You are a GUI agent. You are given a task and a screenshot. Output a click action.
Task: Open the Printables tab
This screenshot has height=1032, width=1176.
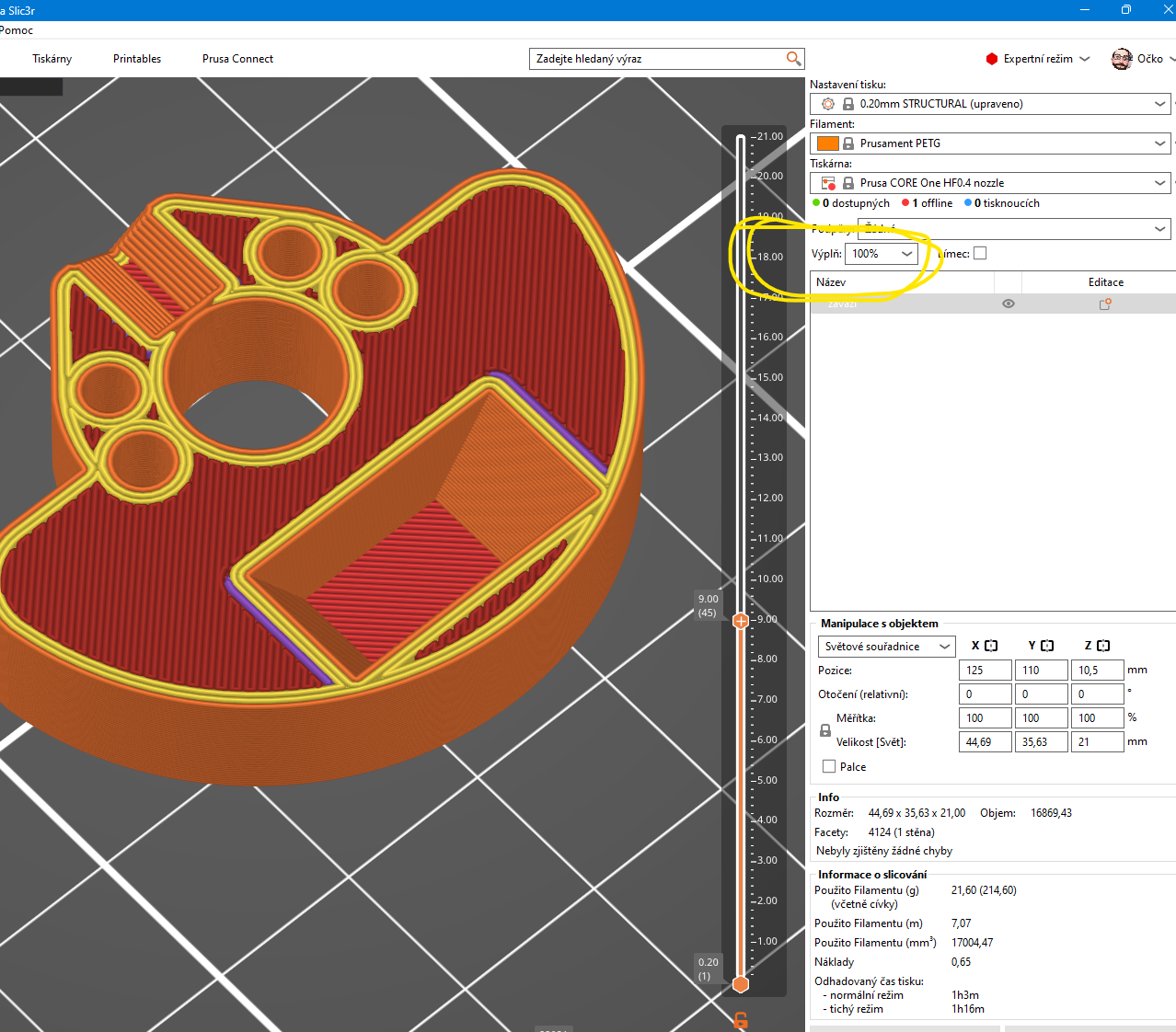pyautogui.click(x=137, y=59)
